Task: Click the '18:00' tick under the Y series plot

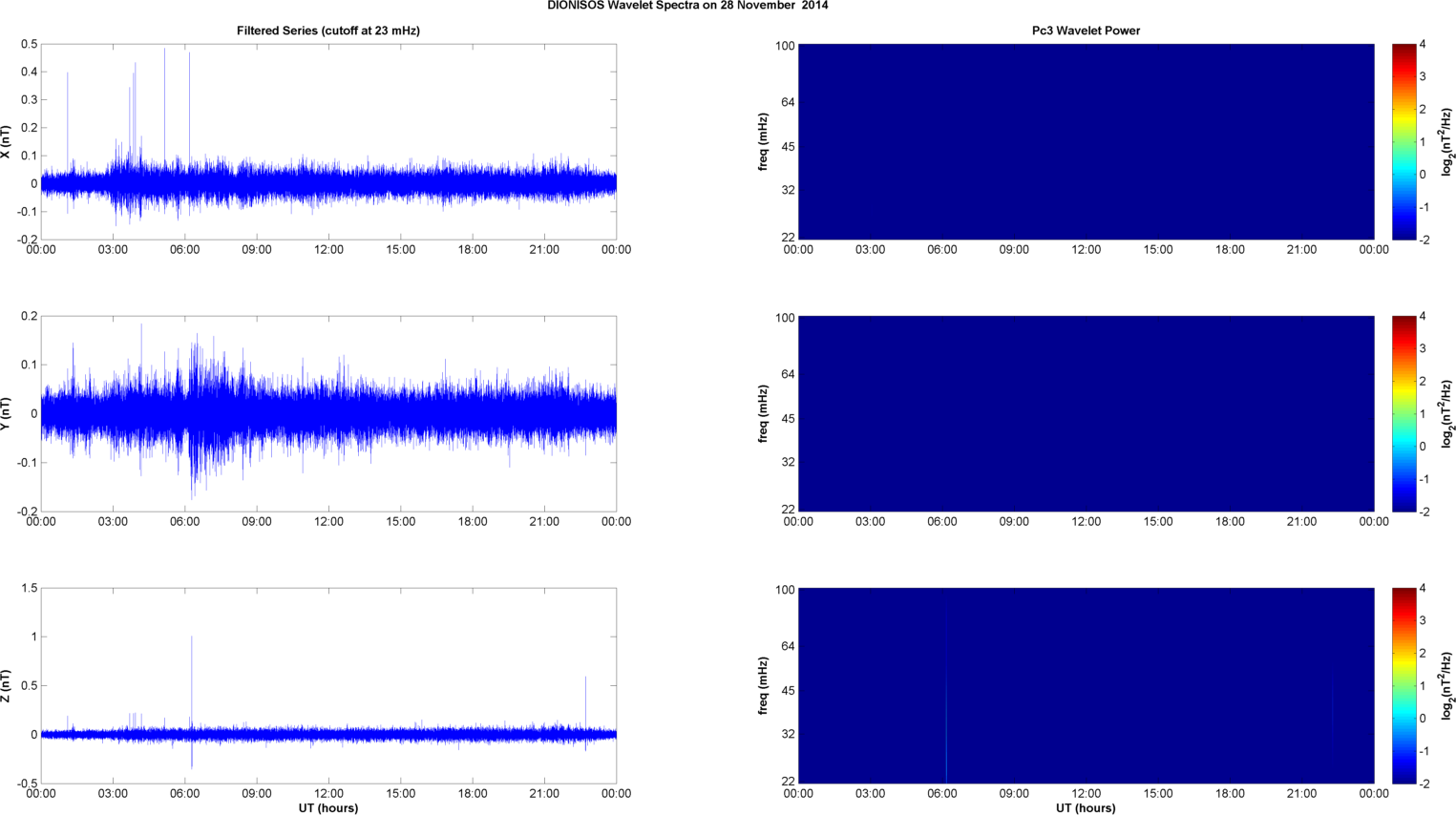Action: click(x=473, y=522)
